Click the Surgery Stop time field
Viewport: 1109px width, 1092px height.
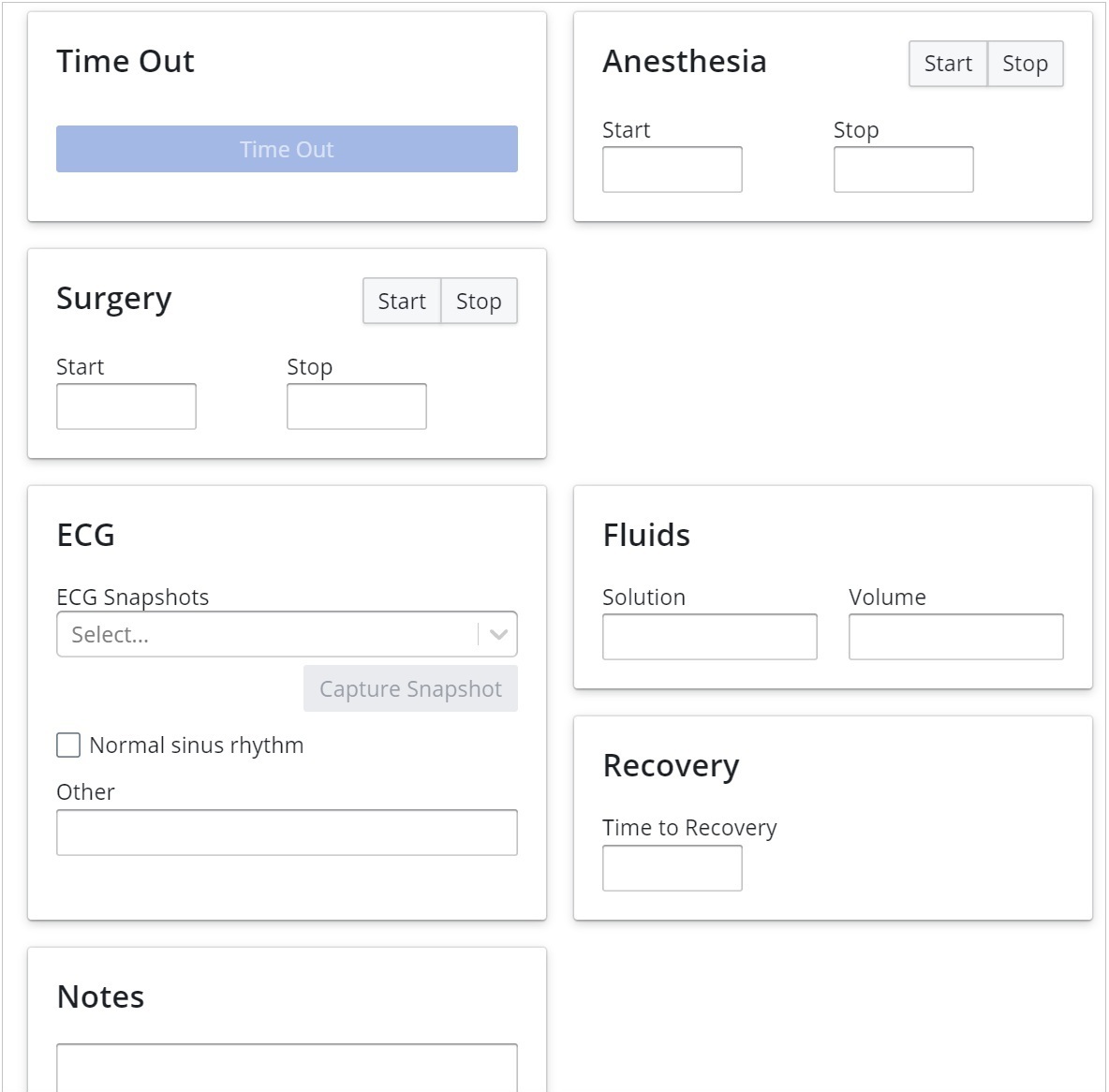pos(357,406)
